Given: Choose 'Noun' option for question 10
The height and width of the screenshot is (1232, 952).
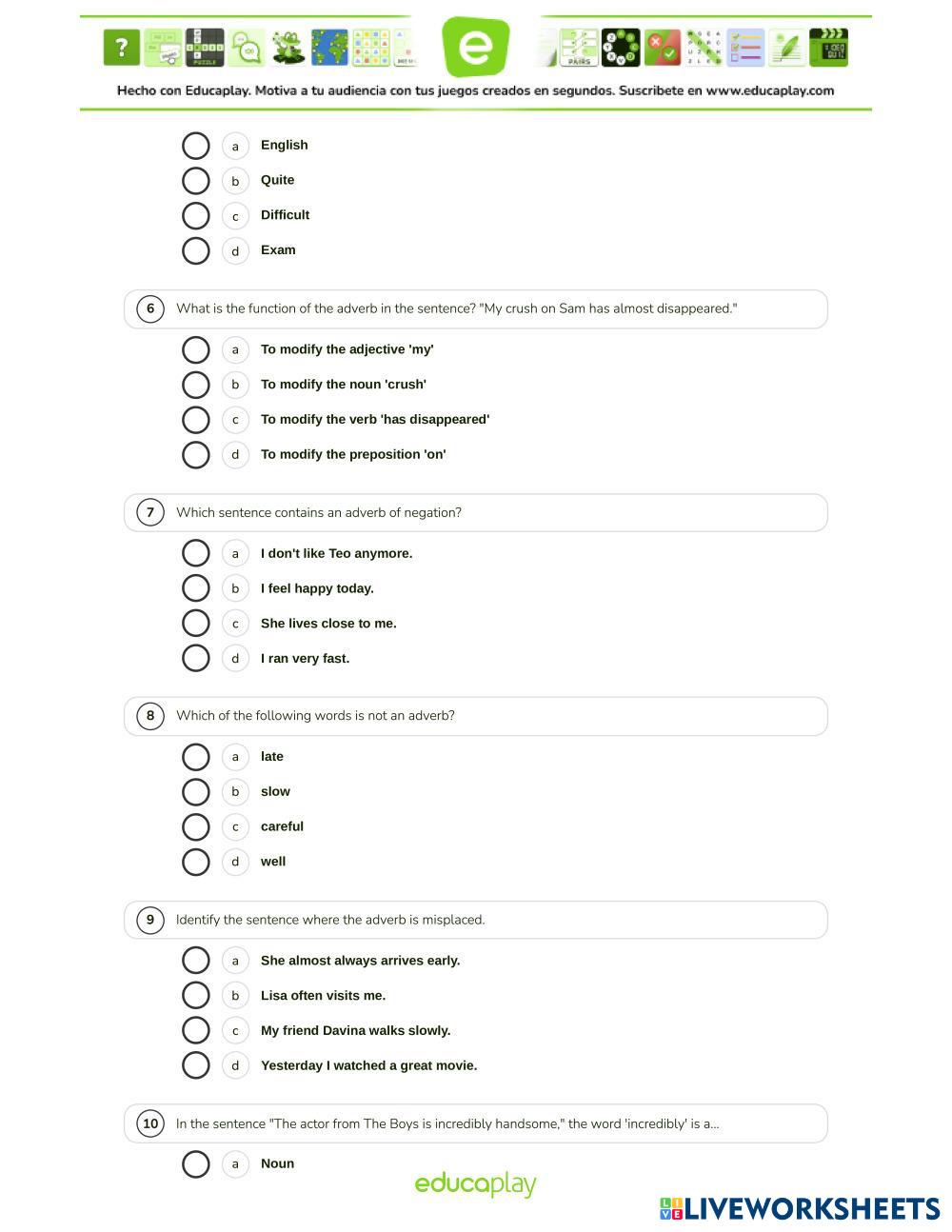Looking at the screenshot, I should pos(195,1163).
